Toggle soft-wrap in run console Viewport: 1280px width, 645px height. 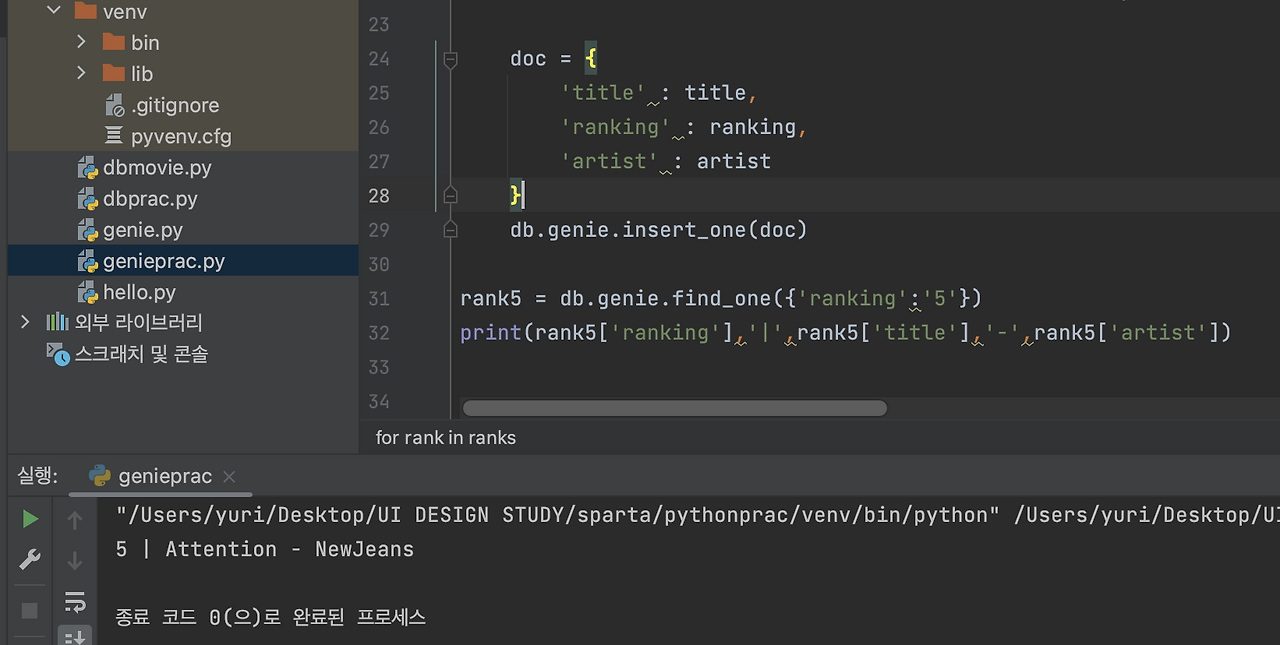coord(75,602)
